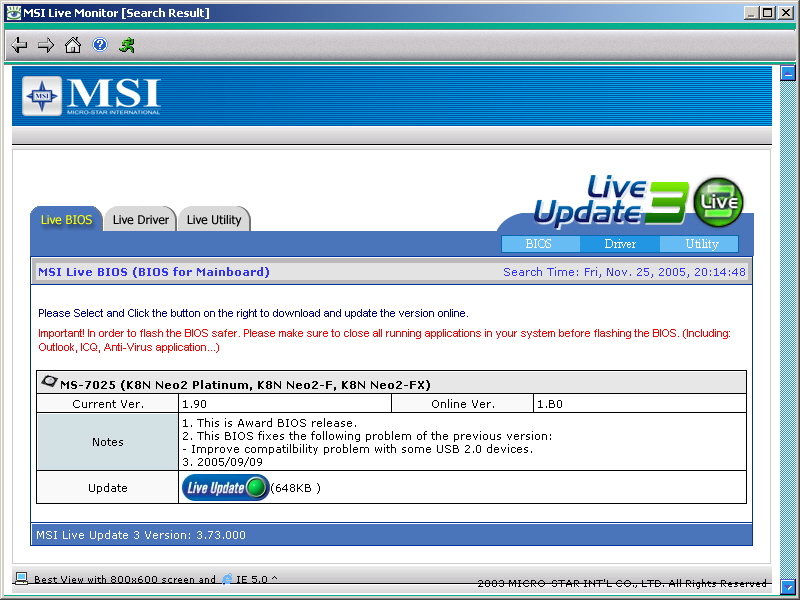Click the 648KB file size text
Viewport: 800px width, 600px height.
point(295,488)
